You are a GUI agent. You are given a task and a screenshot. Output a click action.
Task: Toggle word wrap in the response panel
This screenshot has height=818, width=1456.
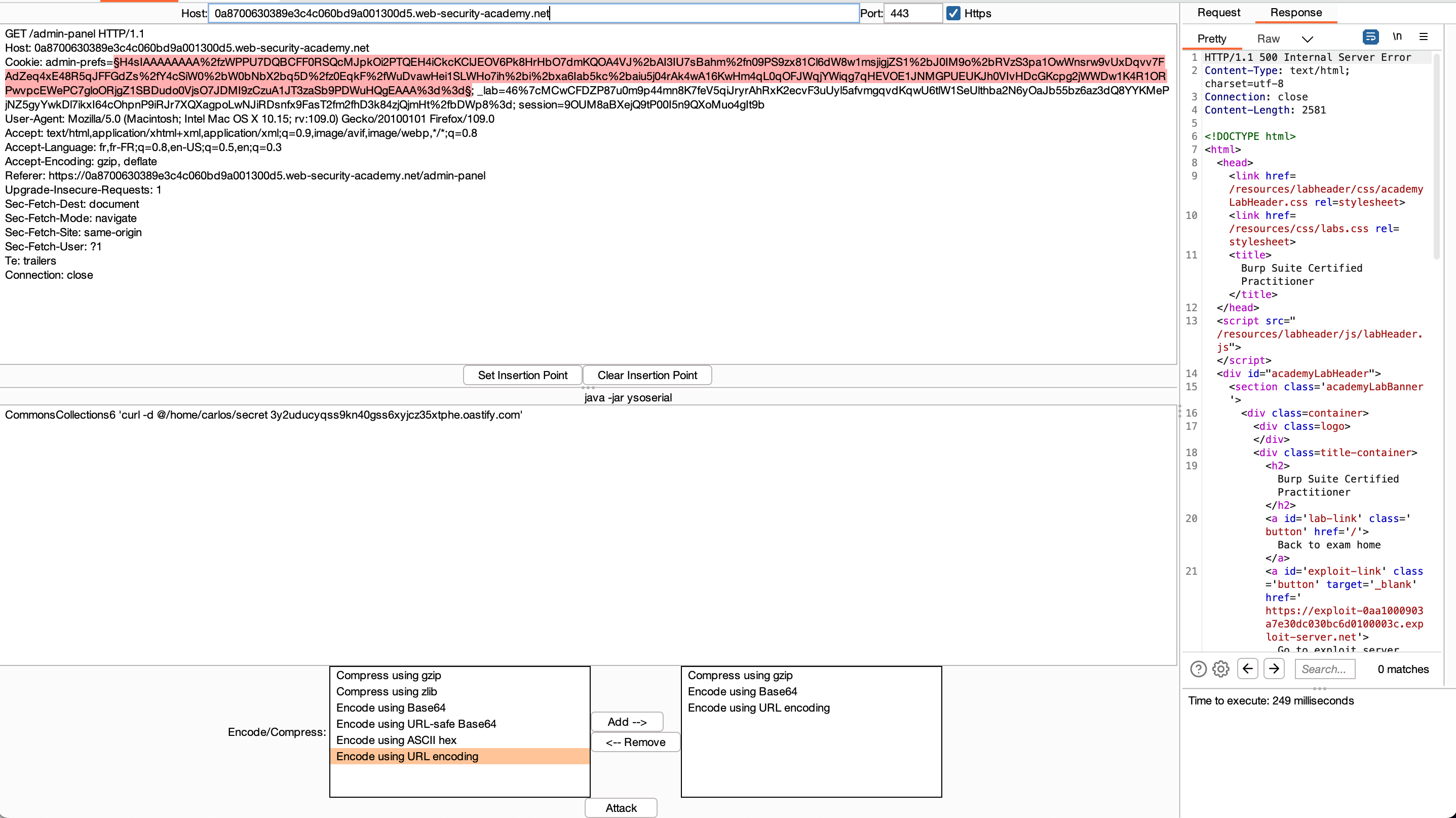1370,36
